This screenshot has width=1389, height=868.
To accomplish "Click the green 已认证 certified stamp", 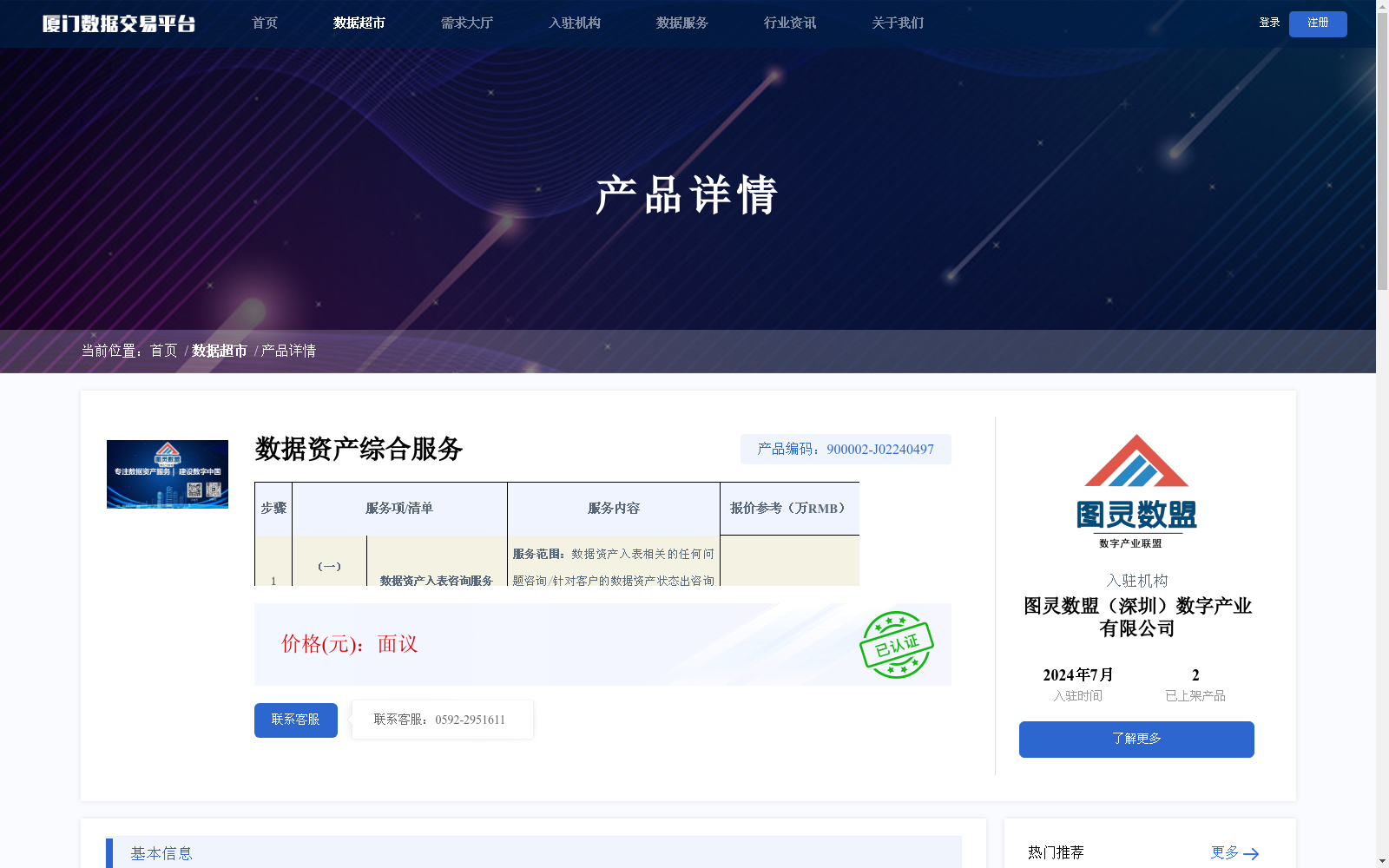I will (x=897, y=645).
